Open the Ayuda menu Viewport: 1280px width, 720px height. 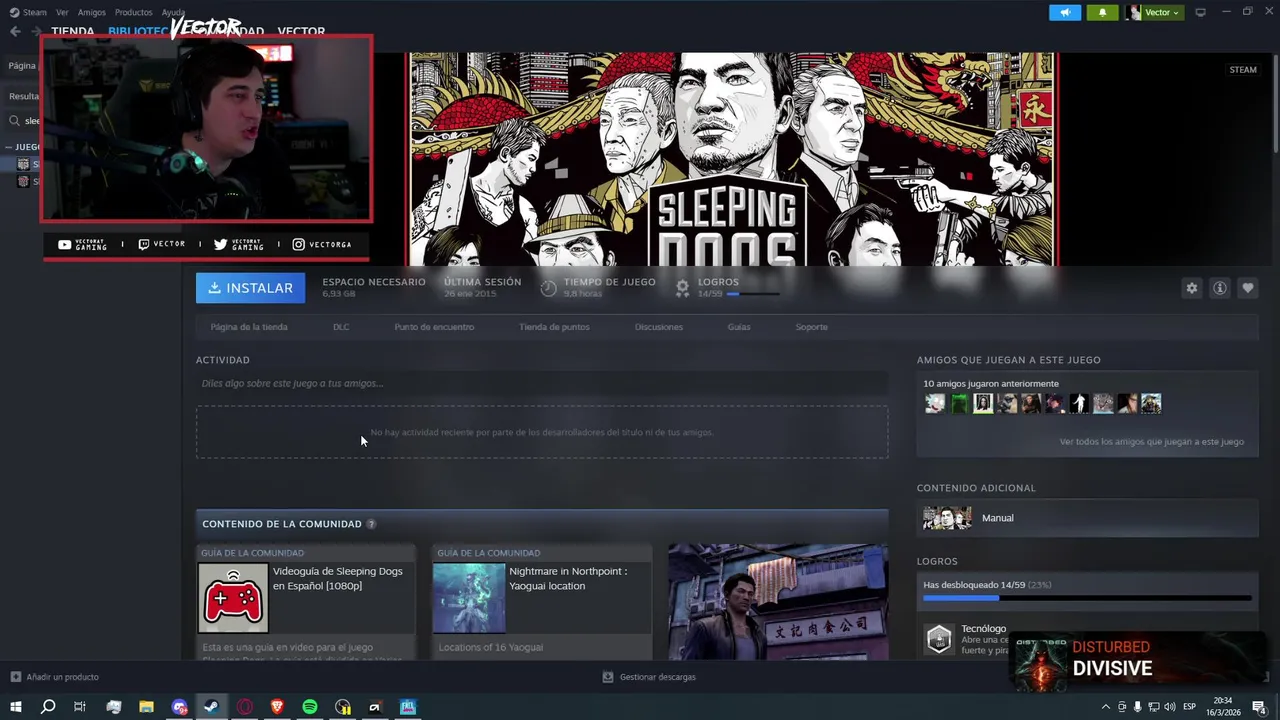point(173,12)
